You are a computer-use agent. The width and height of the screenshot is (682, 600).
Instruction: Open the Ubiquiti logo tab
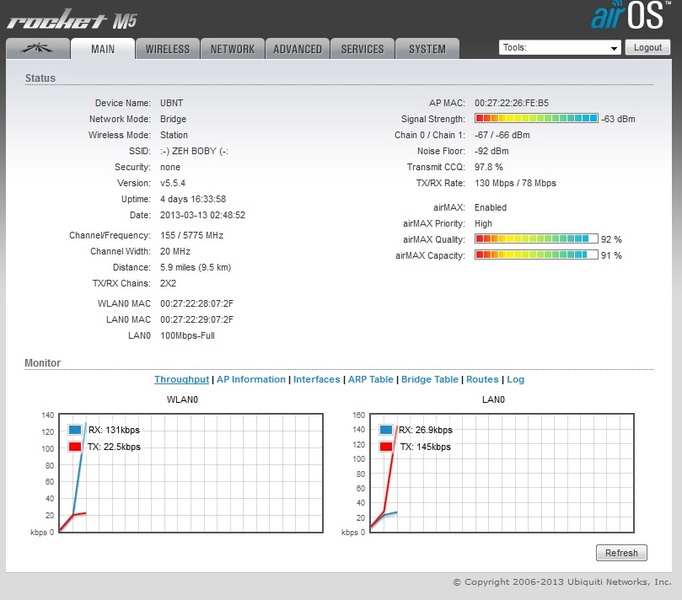[x=38, y=48]
